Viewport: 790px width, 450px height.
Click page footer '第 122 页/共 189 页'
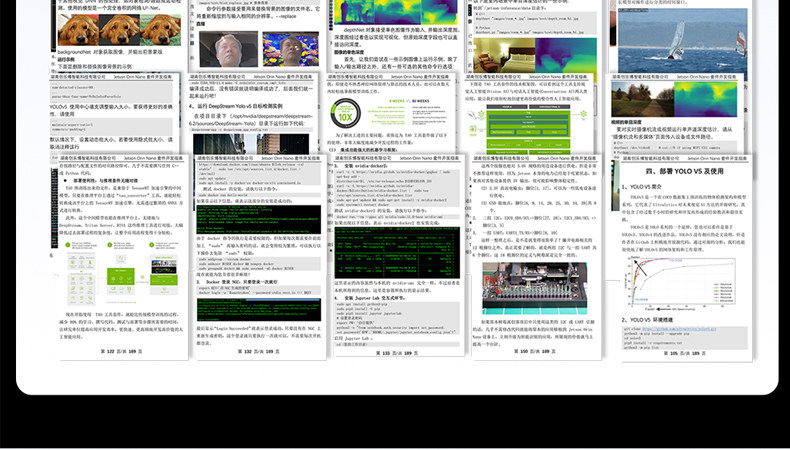pyautogui.click(x=121, y=351)
